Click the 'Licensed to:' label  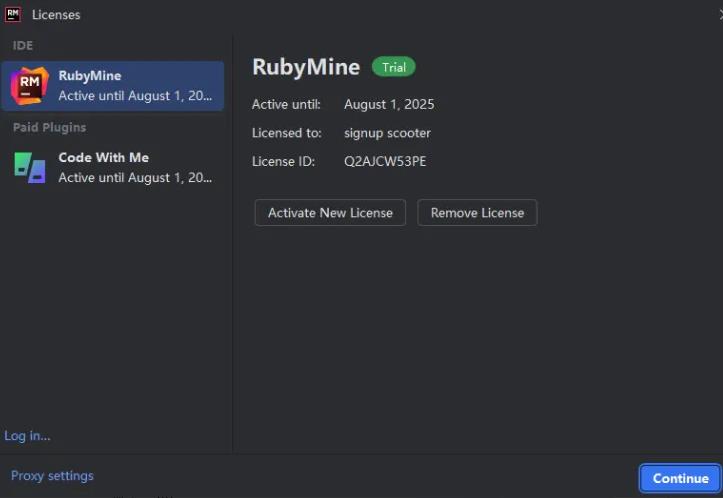[x=287, y=133]
